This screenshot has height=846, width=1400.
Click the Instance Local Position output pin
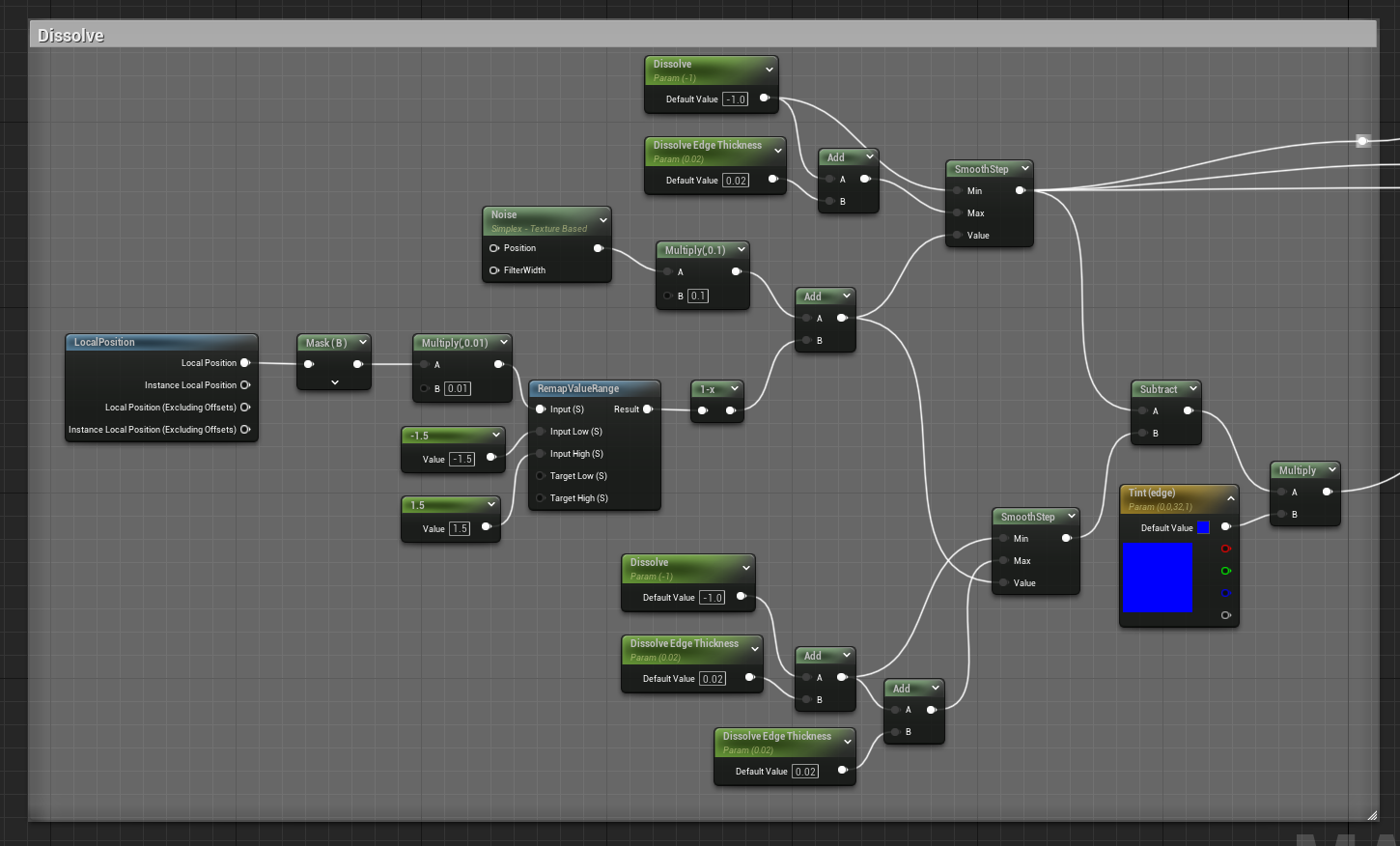tap(245, 385)
